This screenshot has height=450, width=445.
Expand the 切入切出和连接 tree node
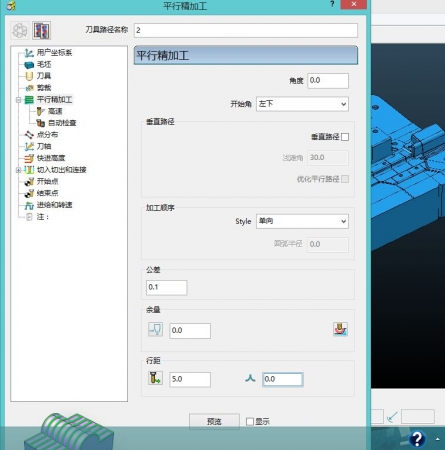click(x=18, y=170)
